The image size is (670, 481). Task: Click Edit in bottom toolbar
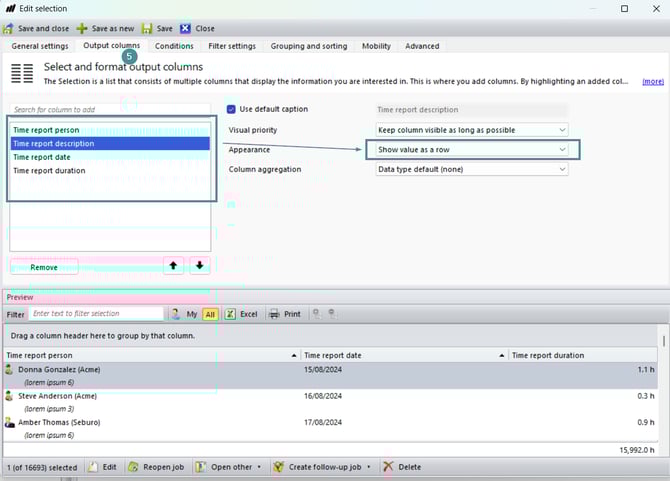(x=102, y=467)
